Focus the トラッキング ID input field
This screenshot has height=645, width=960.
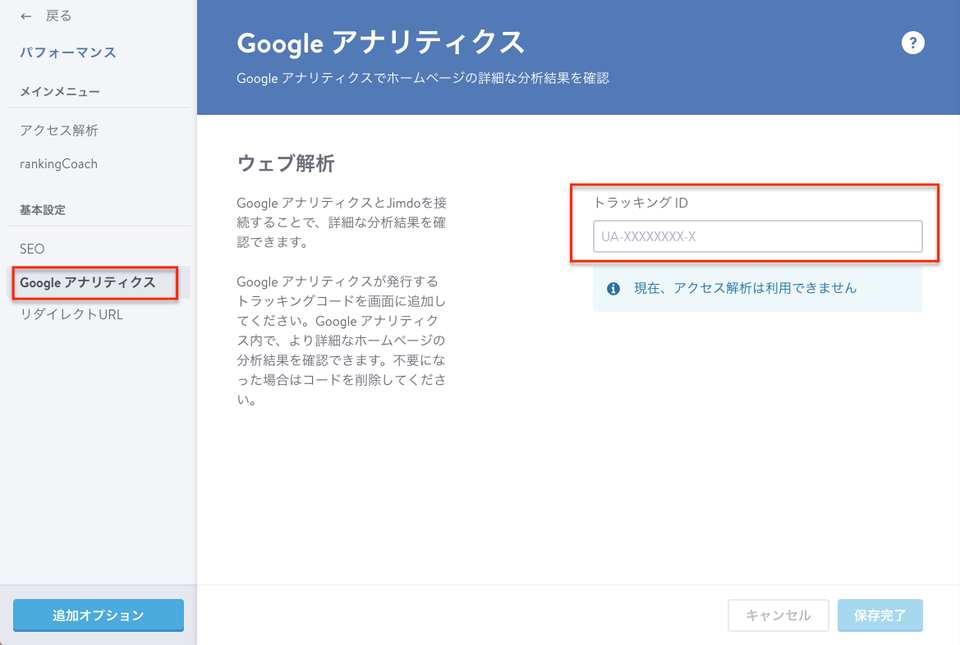coord(757,236)
